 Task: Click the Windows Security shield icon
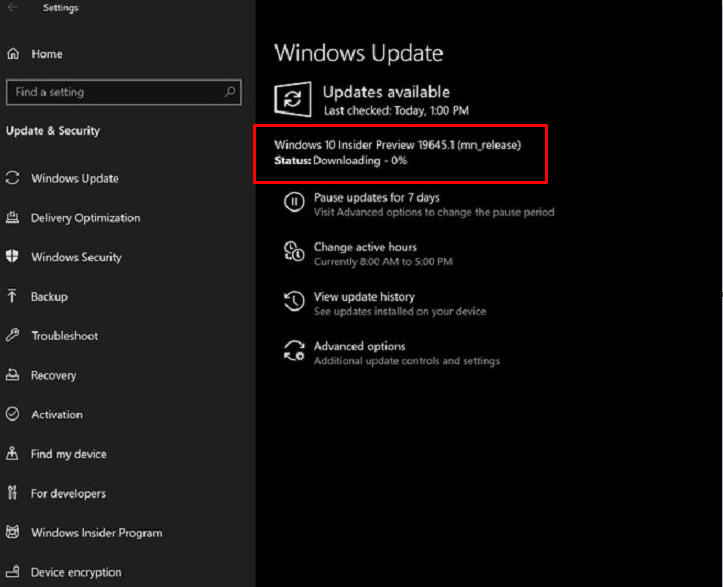[x=12, y=256]
